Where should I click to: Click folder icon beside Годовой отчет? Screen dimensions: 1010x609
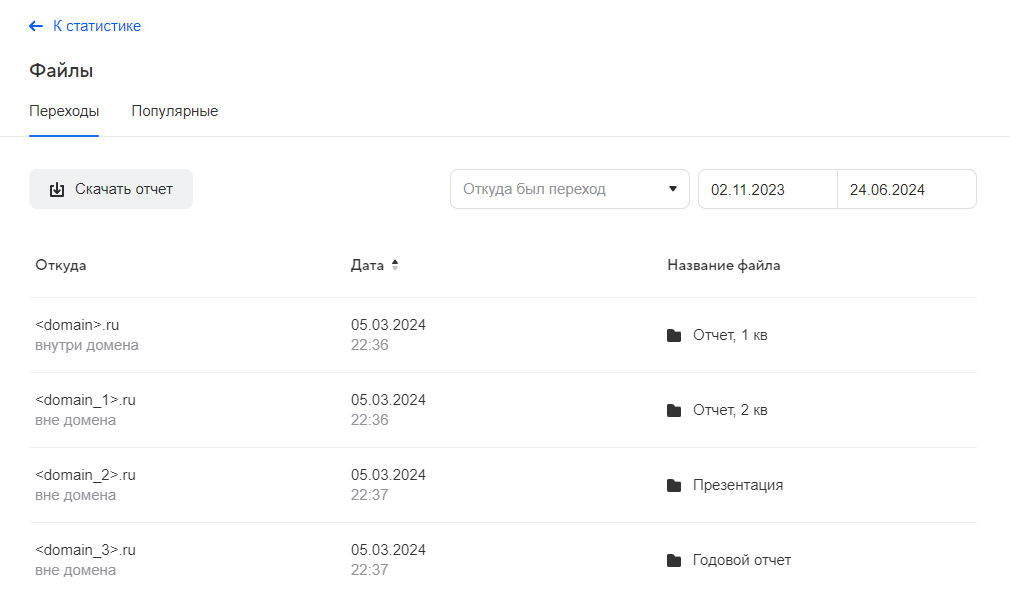point(674,560)
